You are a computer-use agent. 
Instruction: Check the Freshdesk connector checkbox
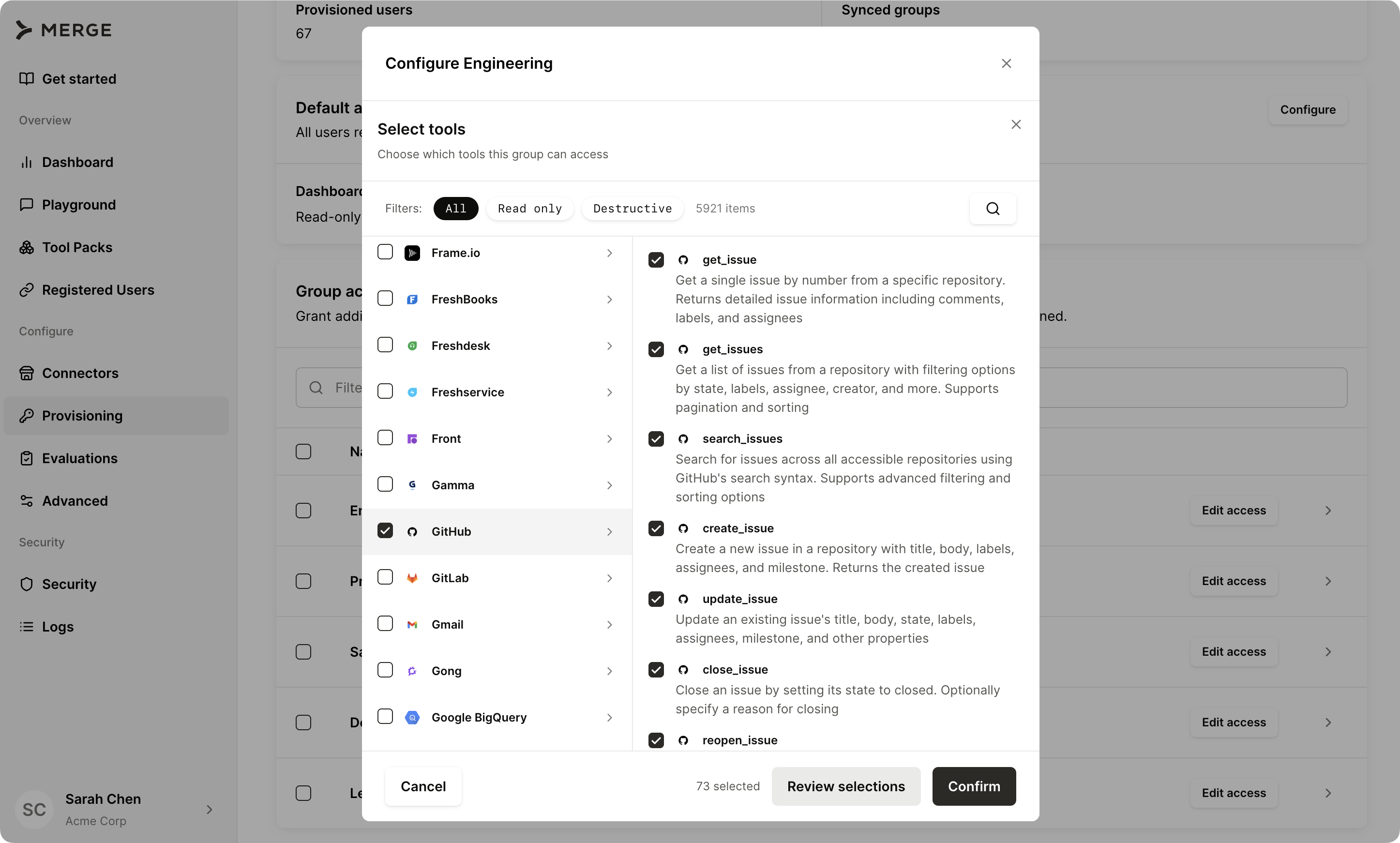(385, 345)
